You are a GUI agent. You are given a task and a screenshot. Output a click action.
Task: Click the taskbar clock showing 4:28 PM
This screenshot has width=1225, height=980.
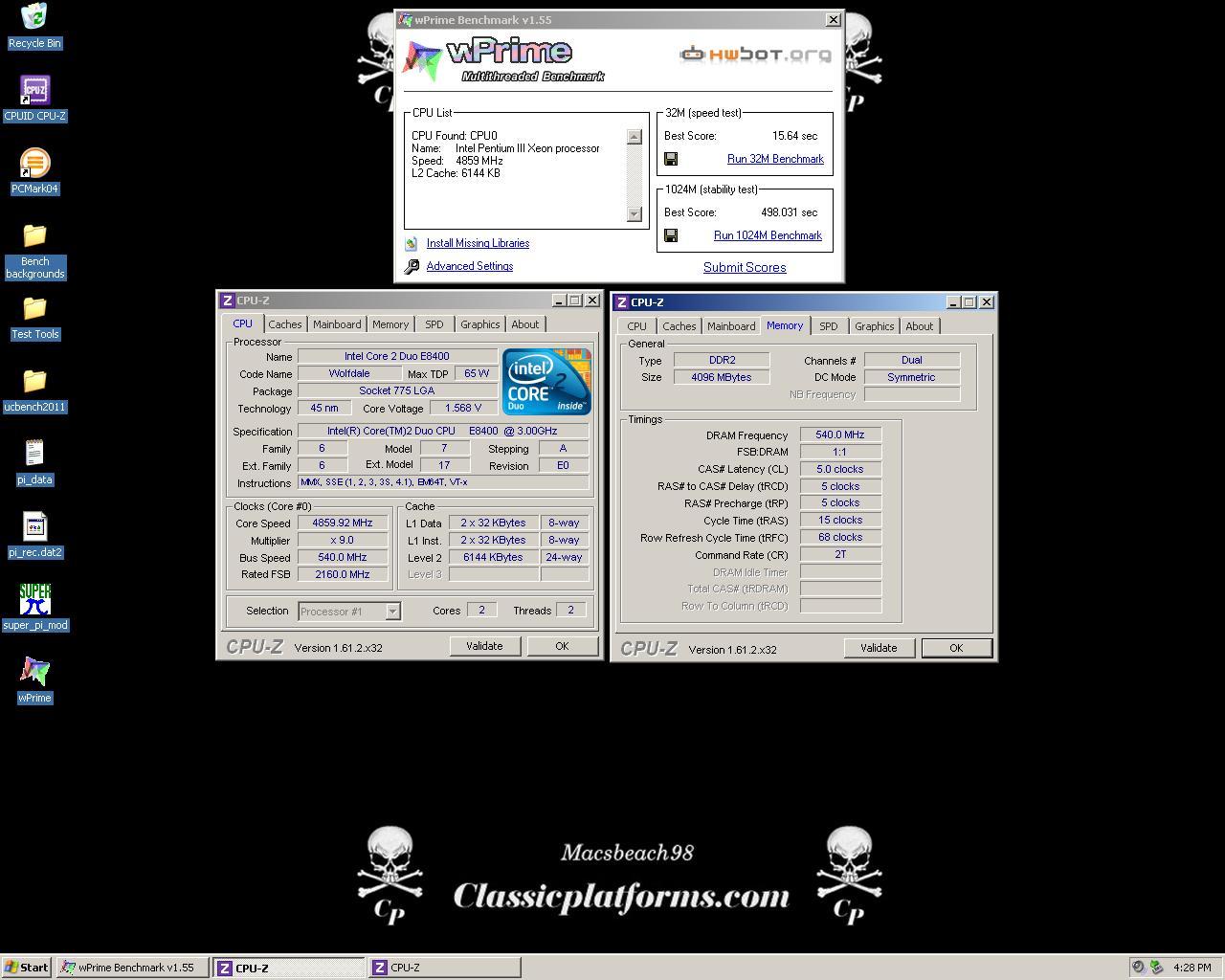1192,968
